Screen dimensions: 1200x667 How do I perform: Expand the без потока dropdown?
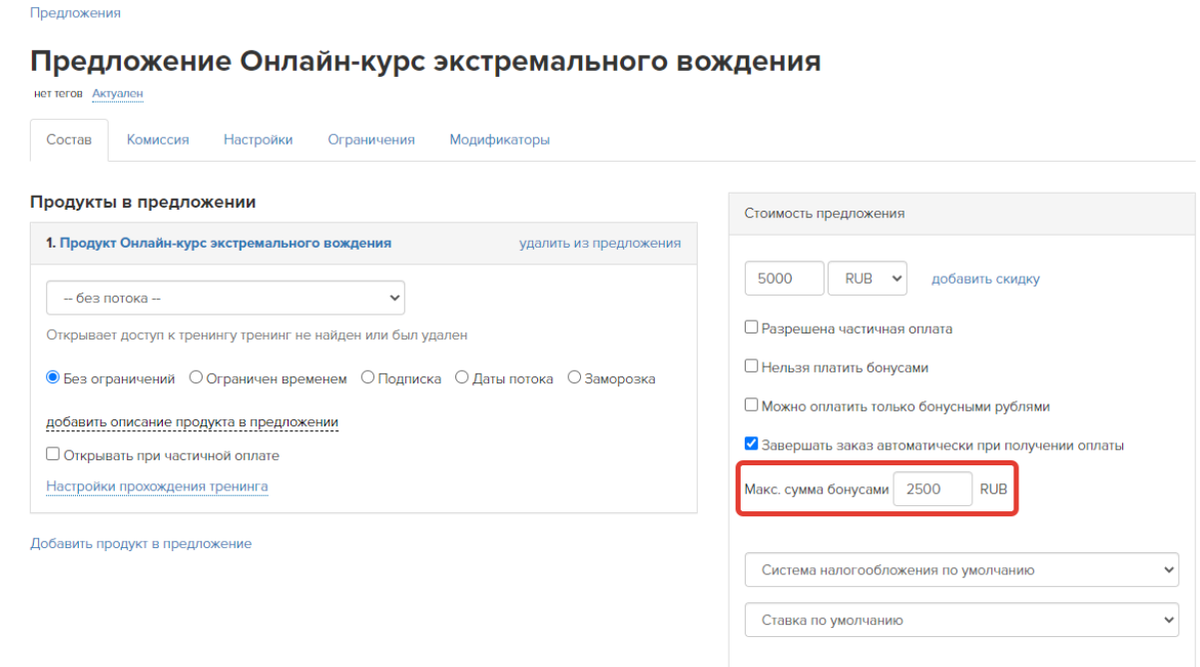tap(225, 298)
